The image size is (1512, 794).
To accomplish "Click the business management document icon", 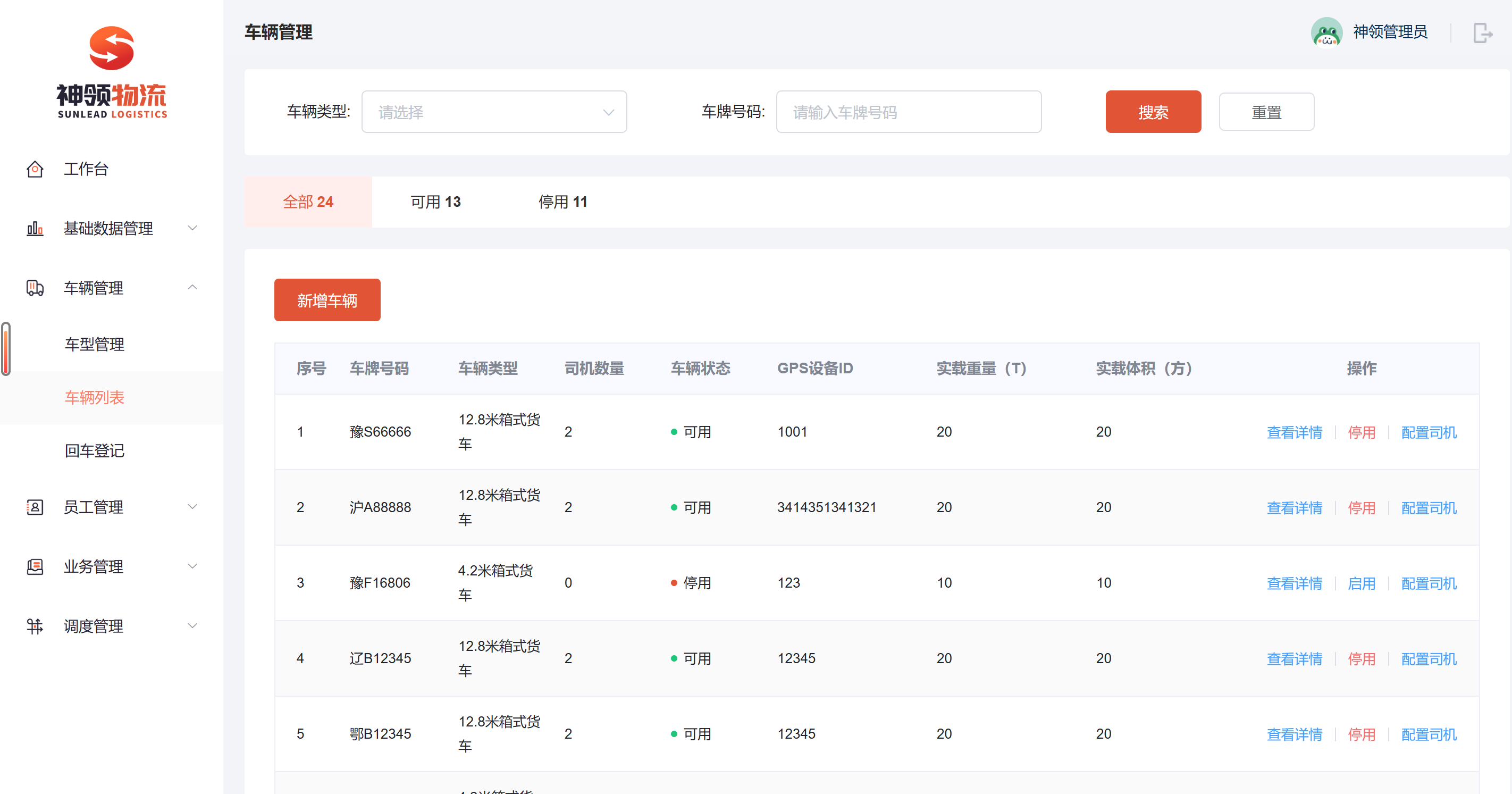I will click(x=35, y=567).
